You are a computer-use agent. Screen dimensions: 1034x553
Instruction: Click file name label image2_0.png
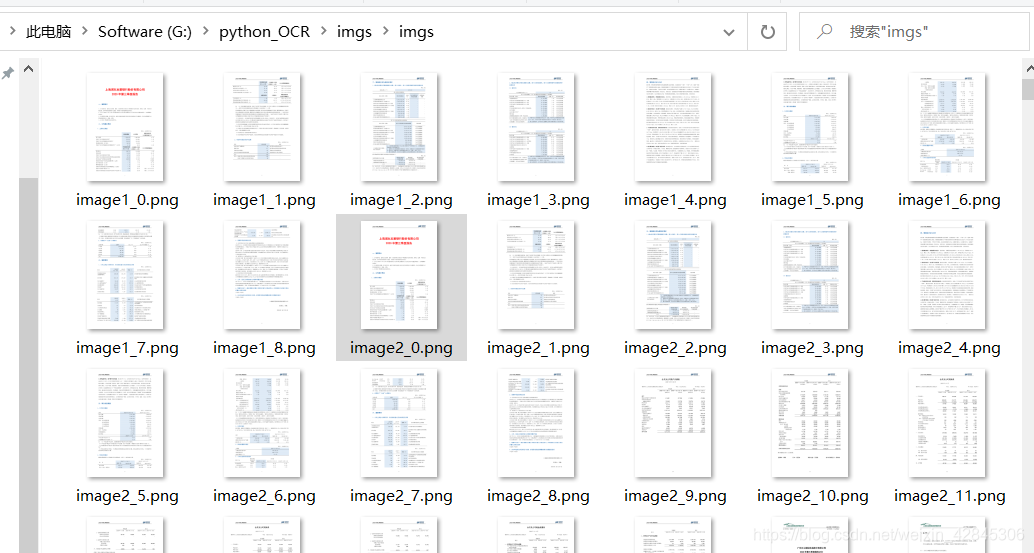[x=401, y=349]
